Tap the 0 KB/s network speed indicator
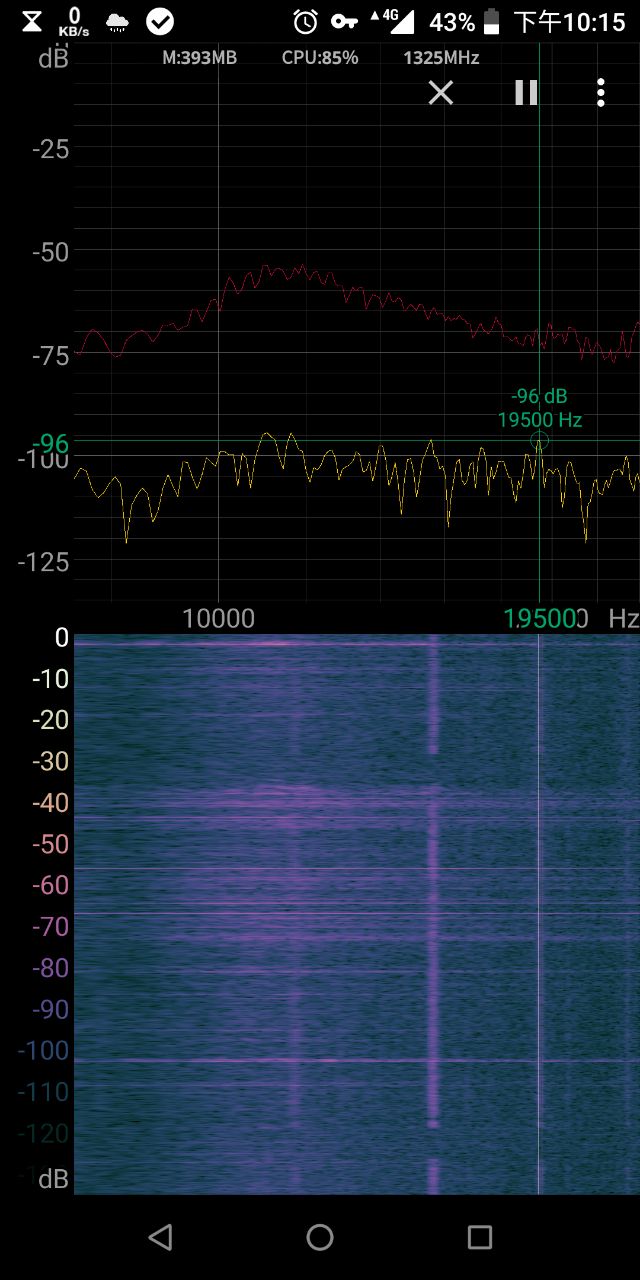 pyautogui.click(x=75, y=21)
